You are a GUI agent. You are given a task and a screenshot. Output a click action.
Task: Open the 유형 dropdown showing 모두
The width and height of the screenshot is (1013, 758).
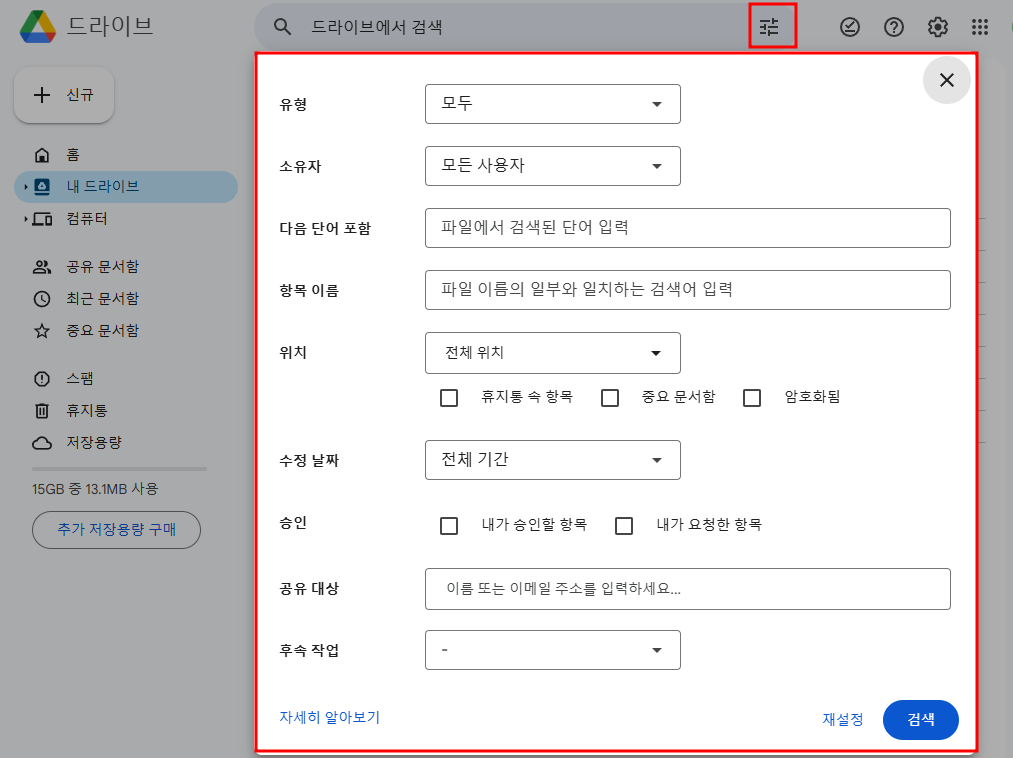click(x=553, y=104)
